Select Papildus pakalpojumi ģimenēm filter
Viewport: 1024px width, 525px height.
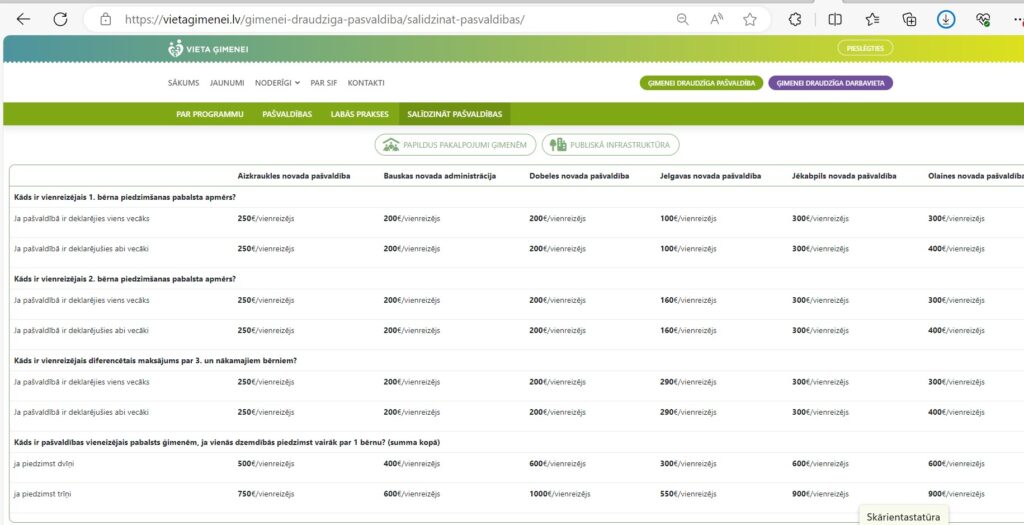456,145
